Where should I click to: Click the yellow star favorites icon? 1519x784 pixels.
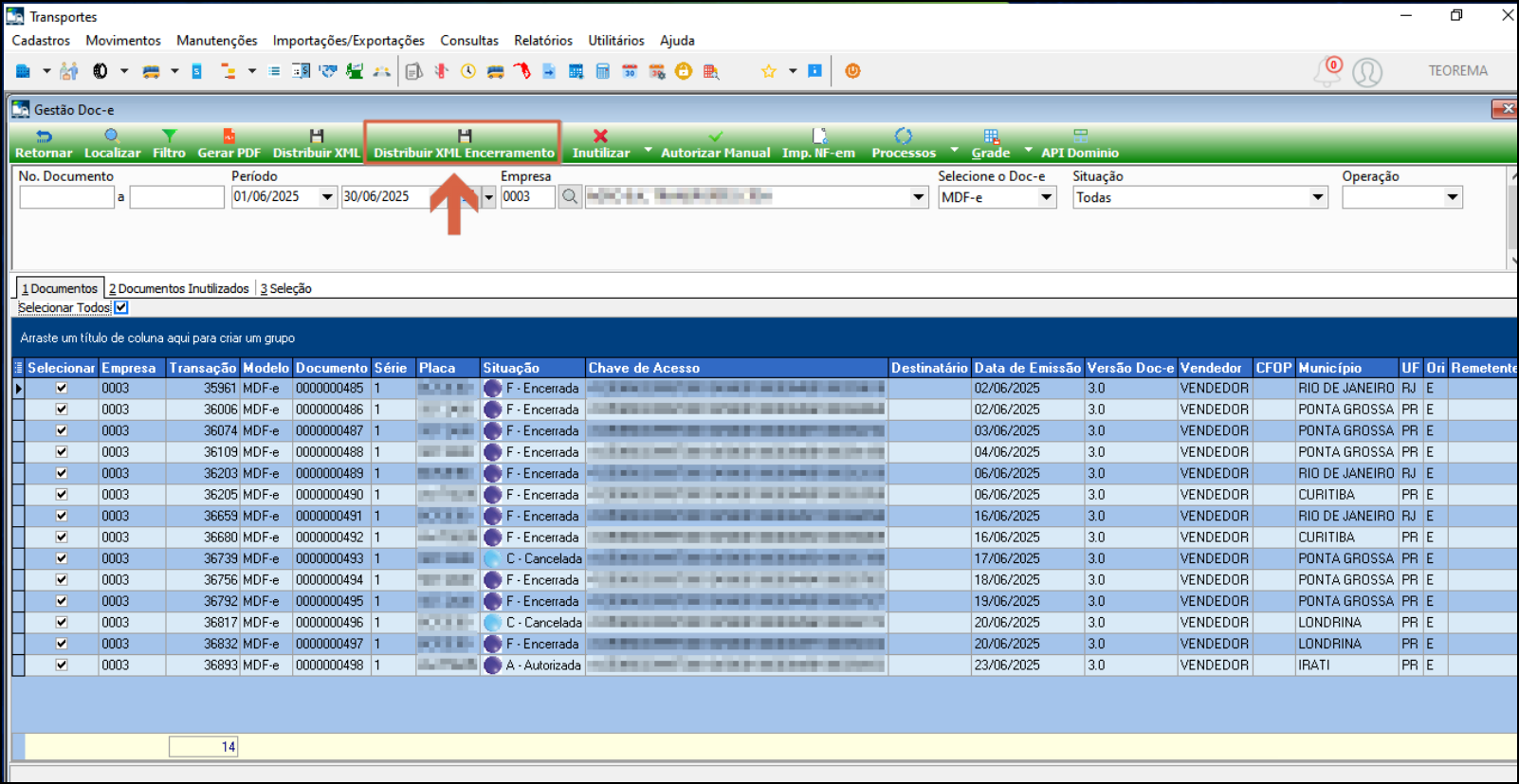(769, 71)
